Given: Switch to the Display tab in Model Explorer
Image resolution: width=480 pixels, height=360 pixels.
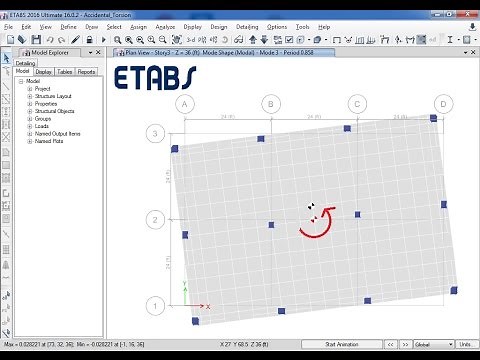Looking at the screenshot, I should [x=43, y=72].
